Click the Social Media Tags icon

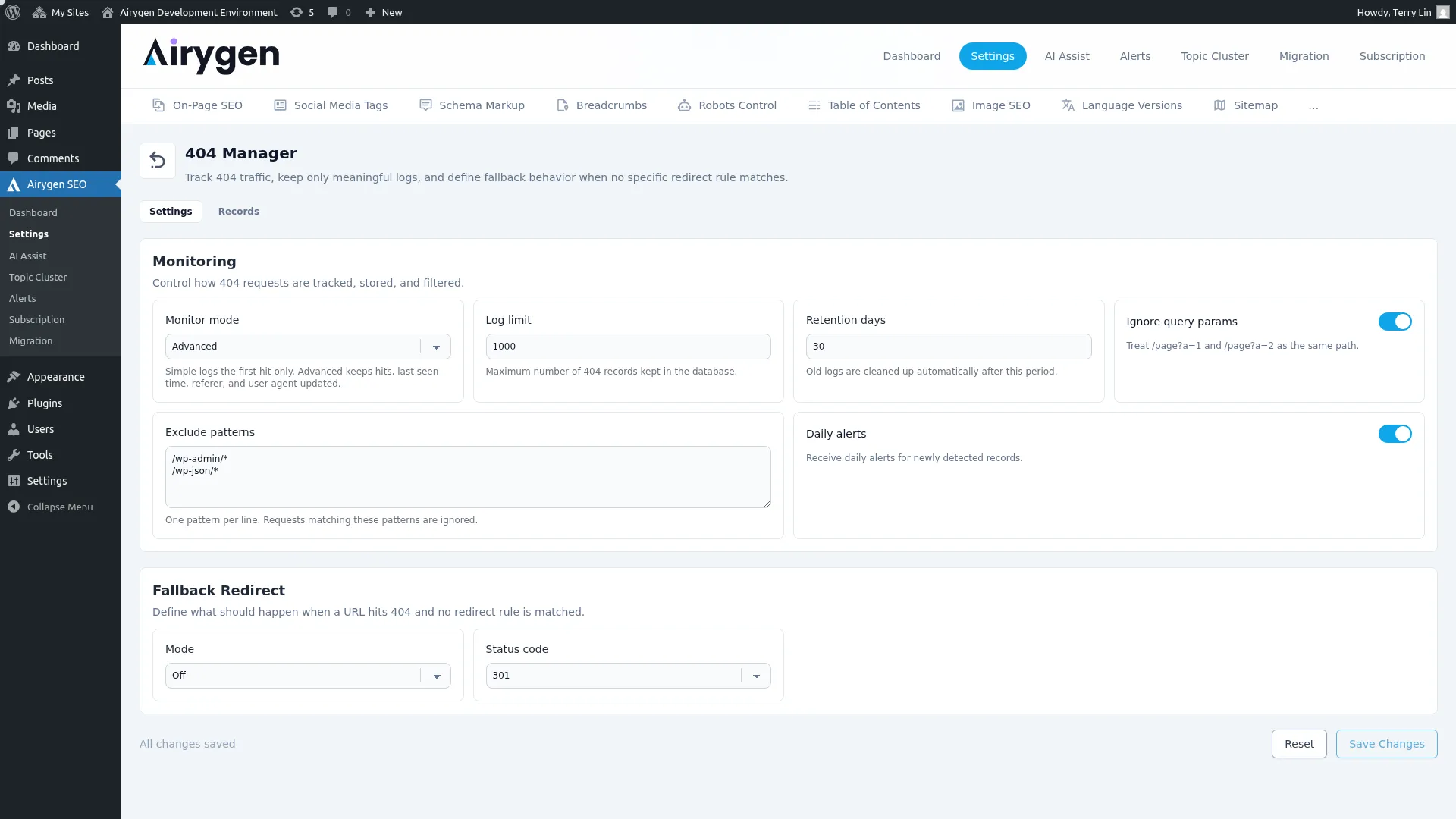click(x=280, y=105)
